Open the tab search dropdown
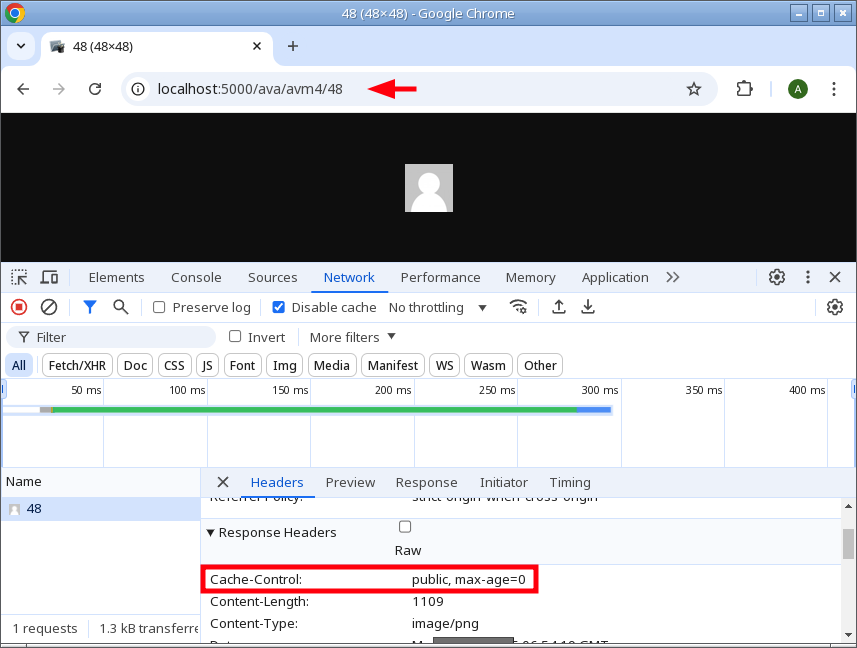This screenshot has height=648, width=857. coord(21,46)
